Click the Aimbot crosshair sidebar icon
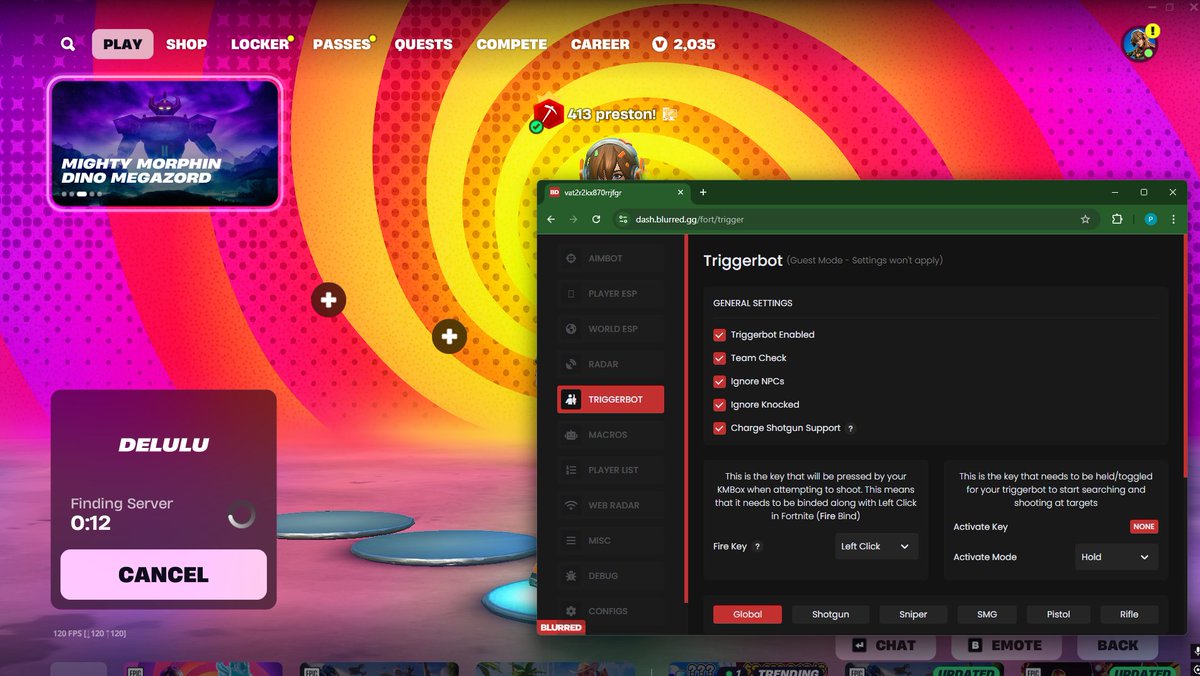The width and height of the screenshot is (1200, 676). tap(571, 258)
